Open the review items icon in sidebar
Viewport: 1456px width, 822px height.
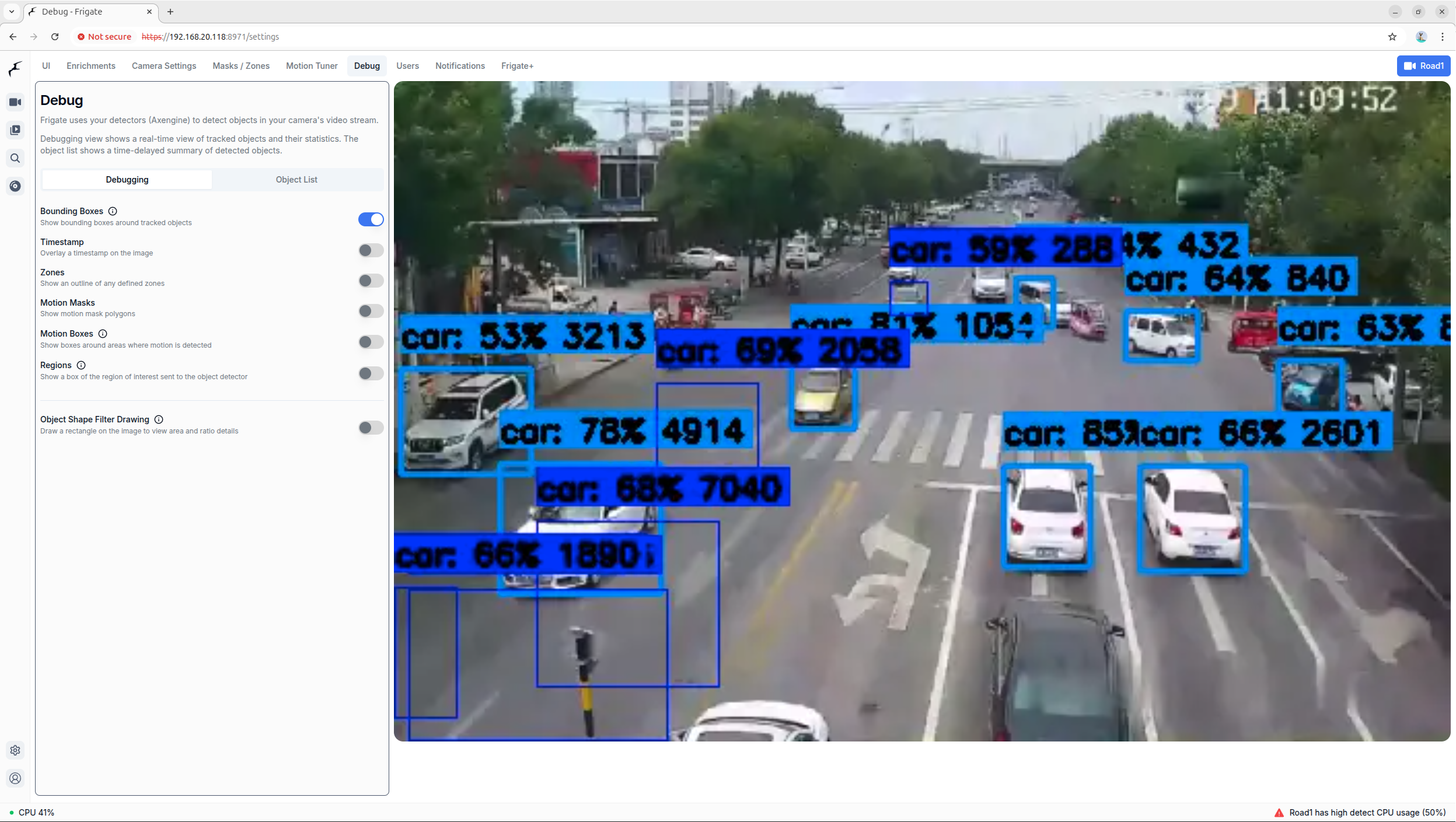coord(15,130)
